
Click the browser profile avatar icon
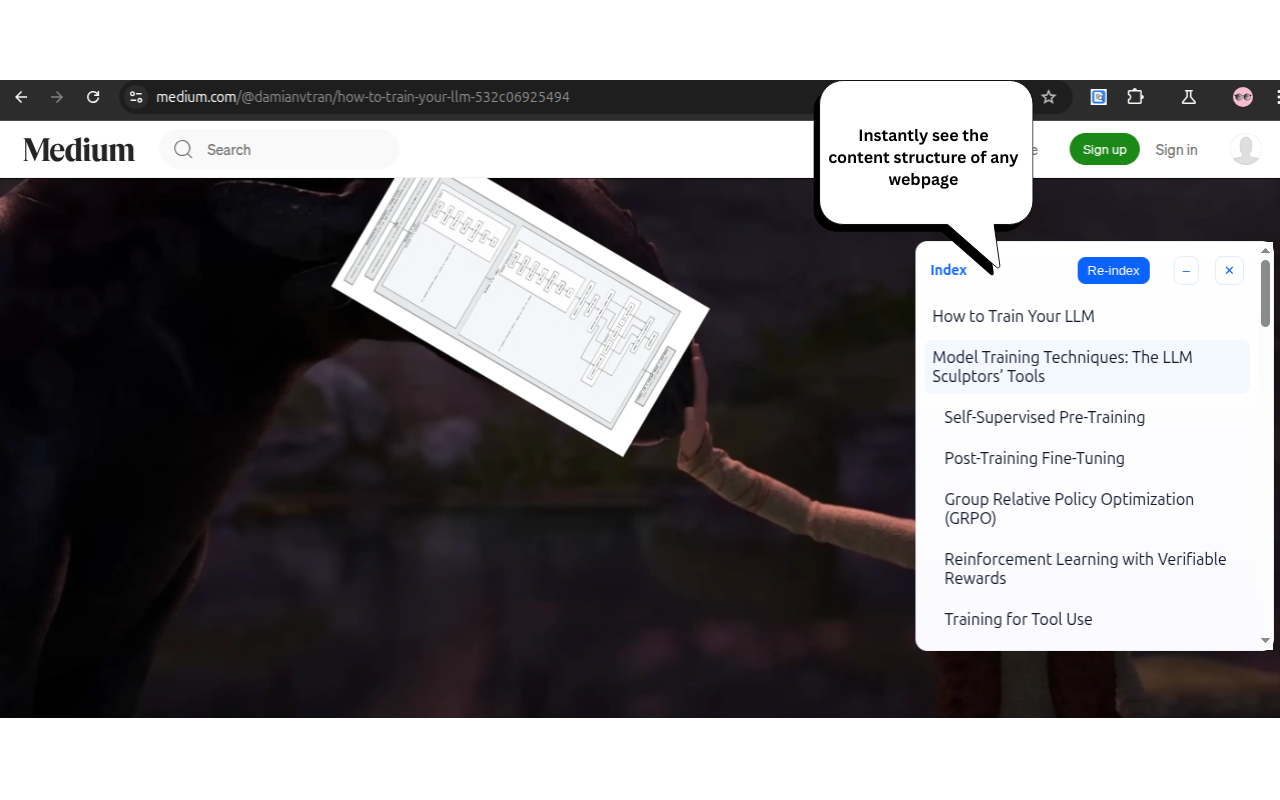click(1242, 97)
